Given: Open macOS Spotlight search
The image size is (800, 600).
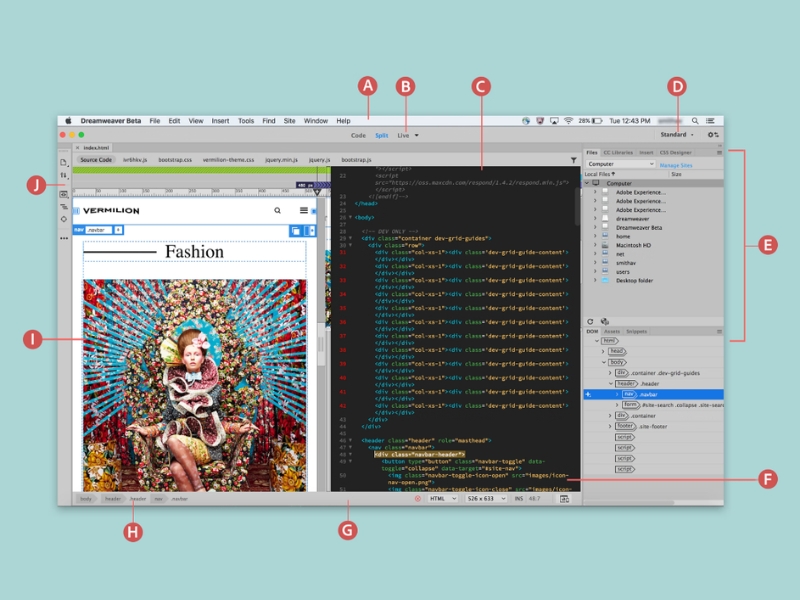Looking at the screenshot, I should pos(695,121).
